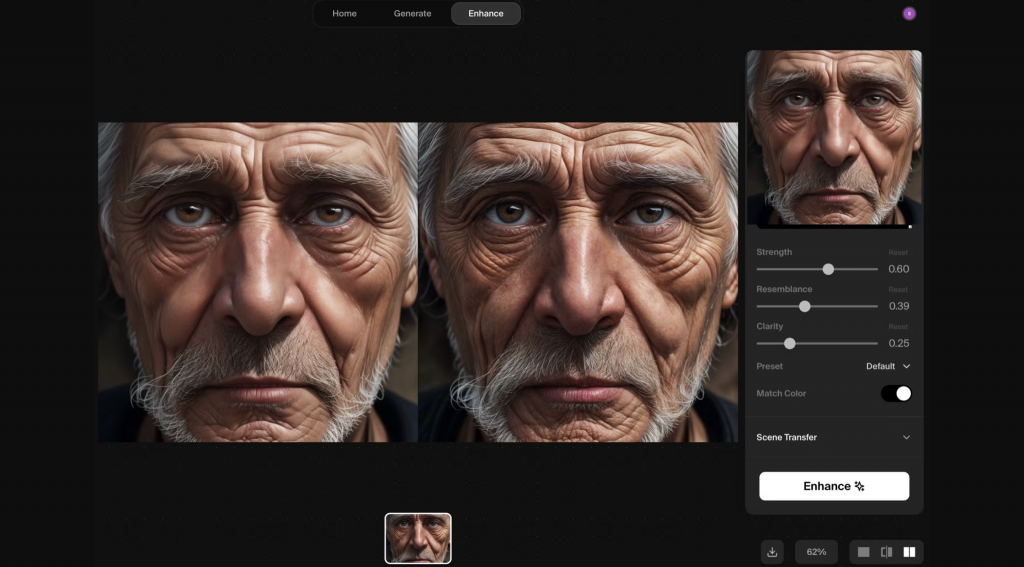Click the source image preview in side panel
1024x567 pixels.
tap(834, 138)
